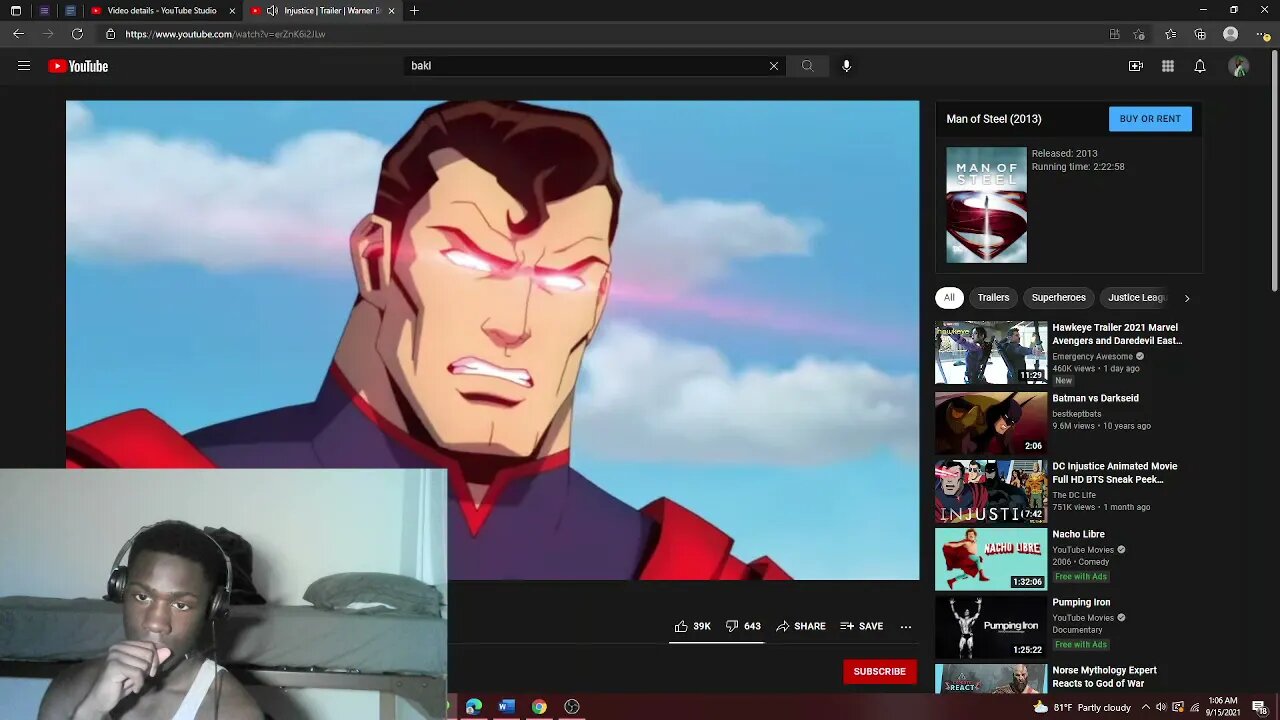Open the Man of Steel poster thumbnail

tap(986, 205)
